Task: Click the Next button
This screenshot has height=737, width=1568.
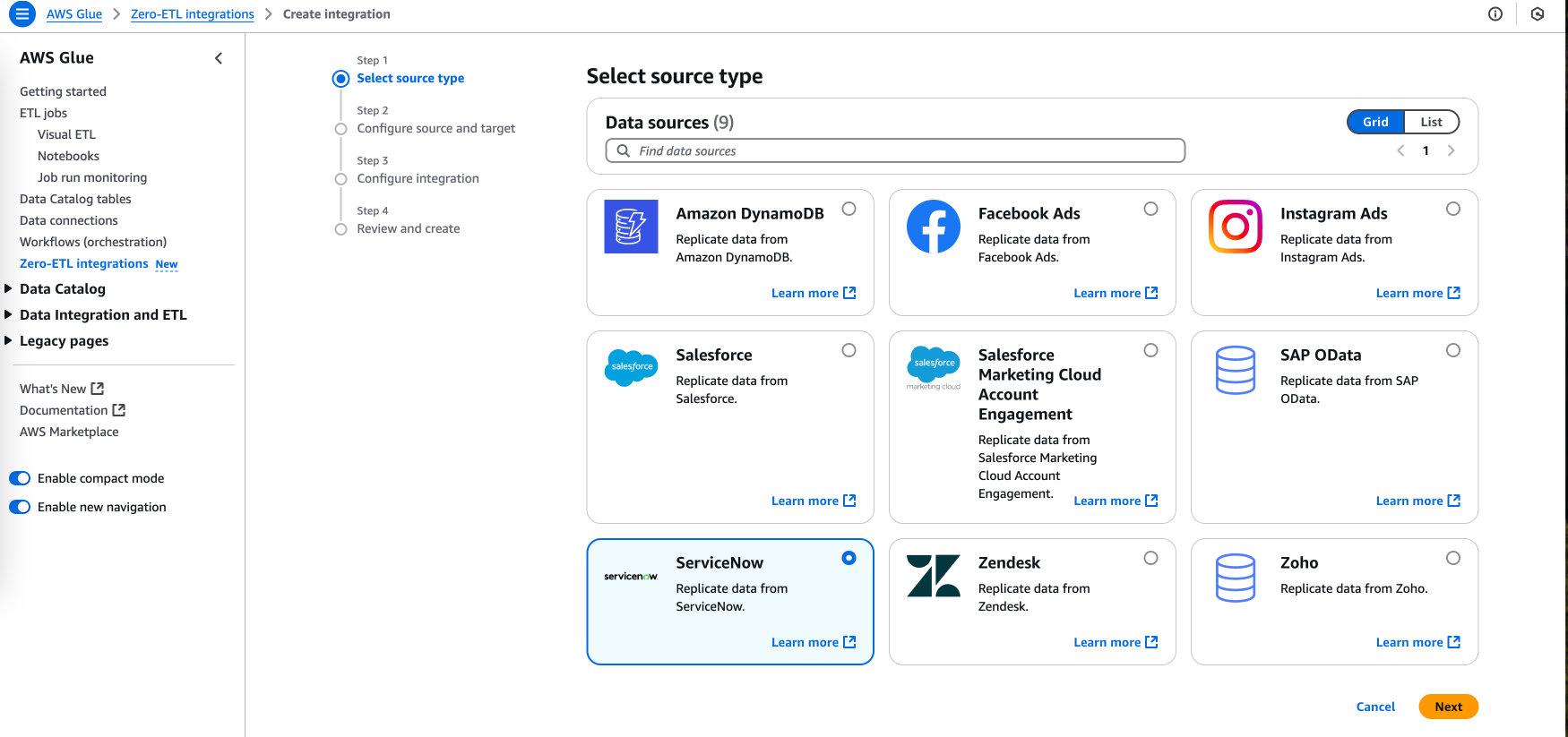Action: 1448,707
